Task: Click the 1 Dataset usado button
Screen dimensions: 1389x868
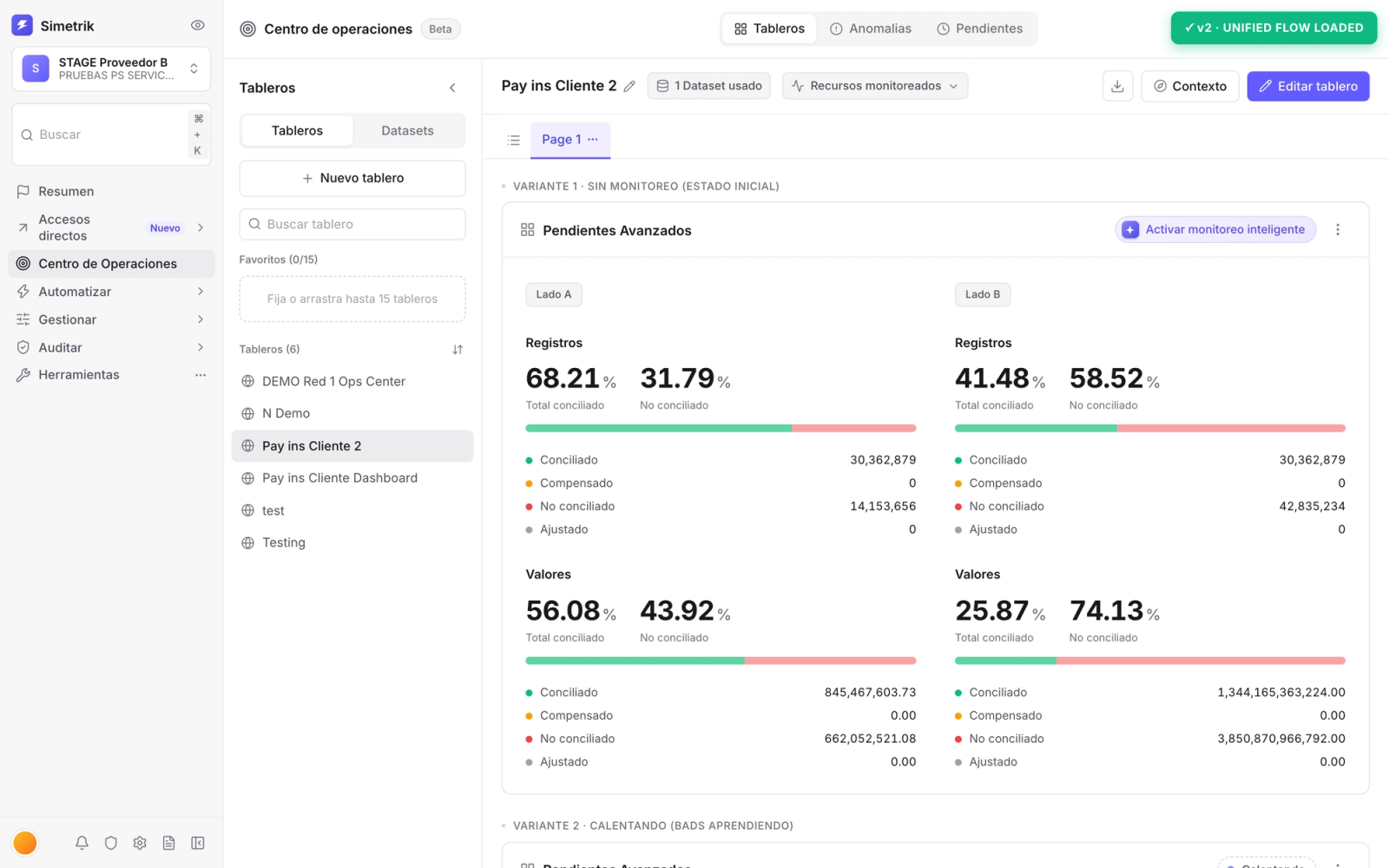Action: pyautogui.click(x=708, y=86)
